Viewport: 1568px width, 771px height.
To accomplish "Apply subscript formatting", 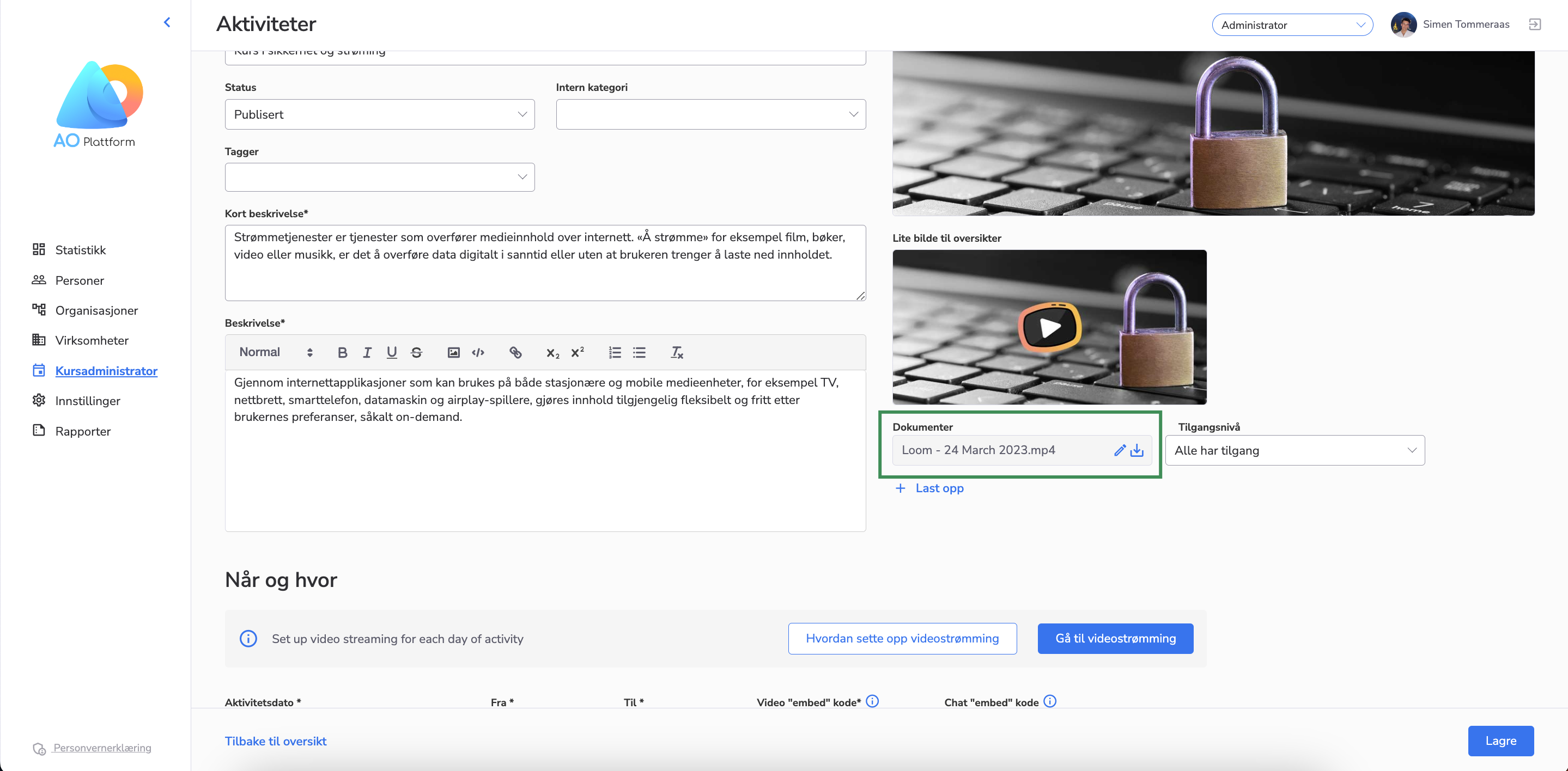I will point(552,352).
